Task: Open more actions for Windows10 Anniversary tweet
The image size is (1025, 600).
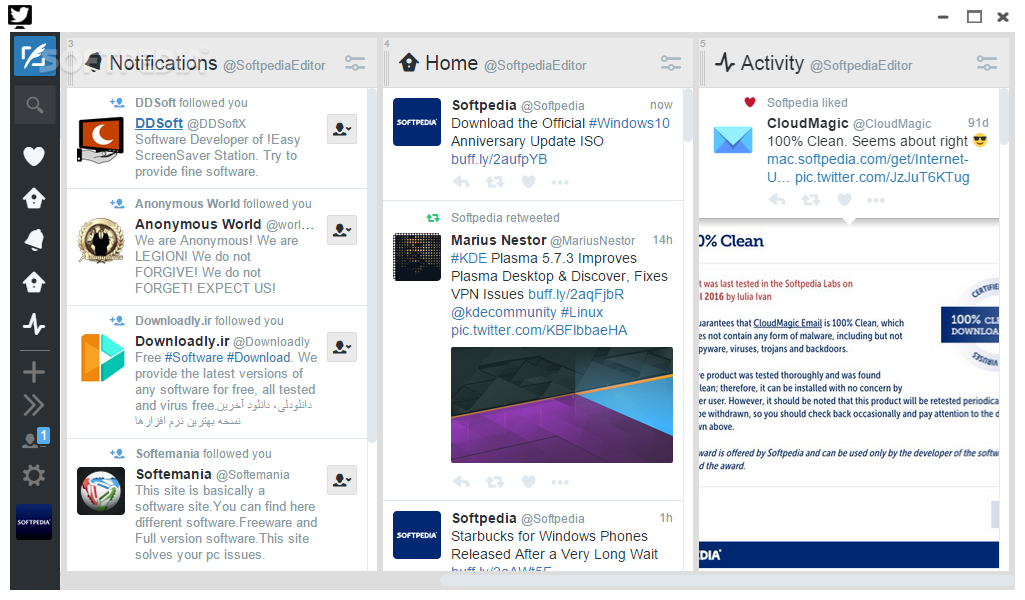Action: click(x=560, y=182)
